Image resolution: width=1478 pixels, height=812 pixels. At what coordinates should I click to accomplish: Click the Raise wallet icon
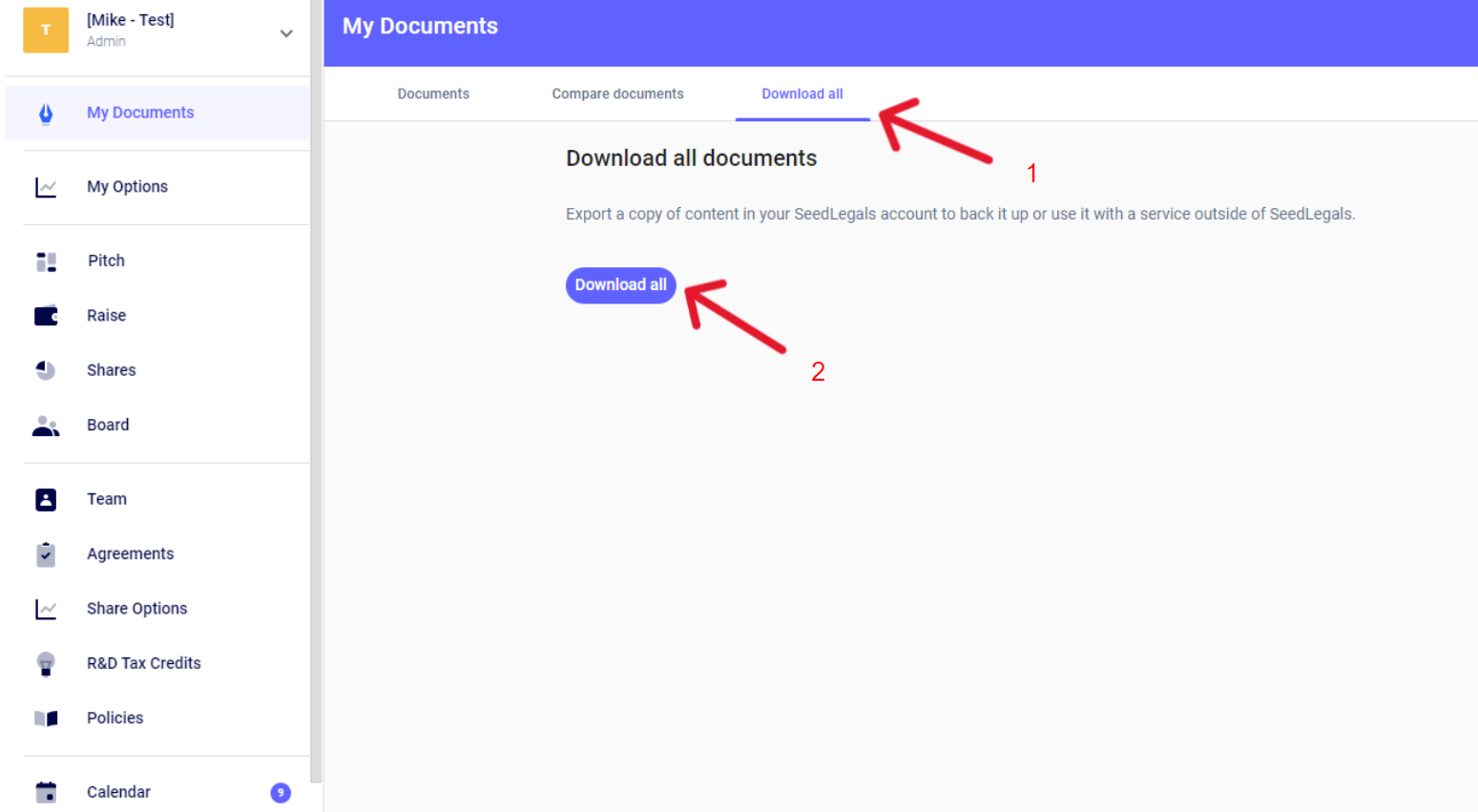coord(46,316)
